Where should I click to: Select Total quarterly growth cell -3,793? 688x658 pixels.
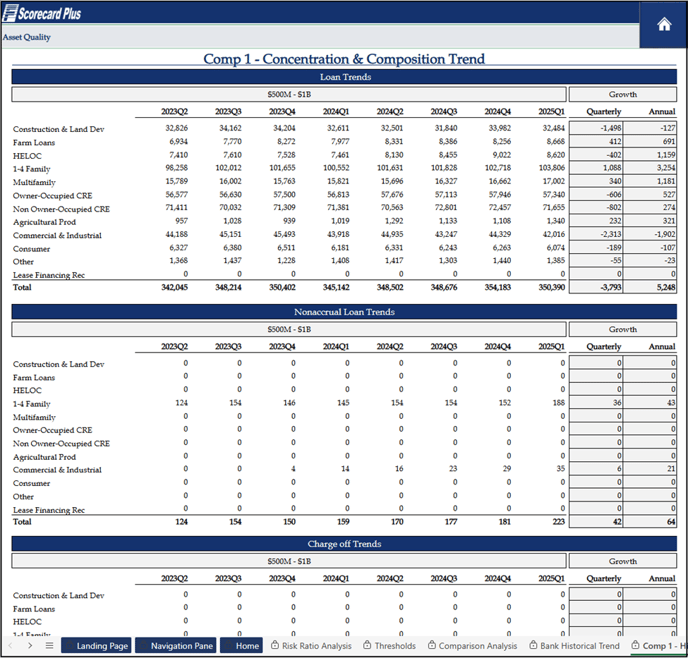point(596,287)
